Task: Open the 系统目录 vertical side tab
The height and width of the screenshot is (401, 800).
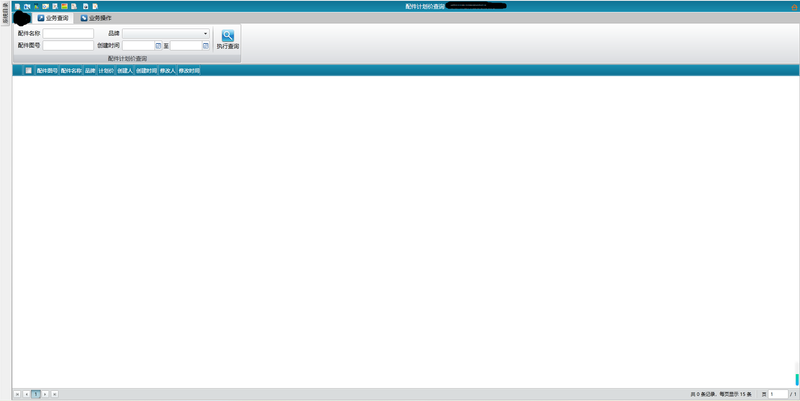Action: 5,13
